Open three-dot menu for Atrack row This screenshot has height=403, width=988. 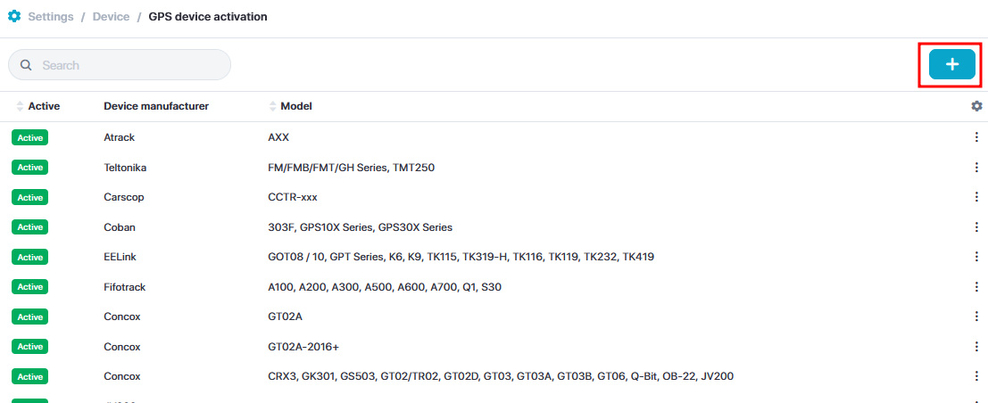(976, 137)
